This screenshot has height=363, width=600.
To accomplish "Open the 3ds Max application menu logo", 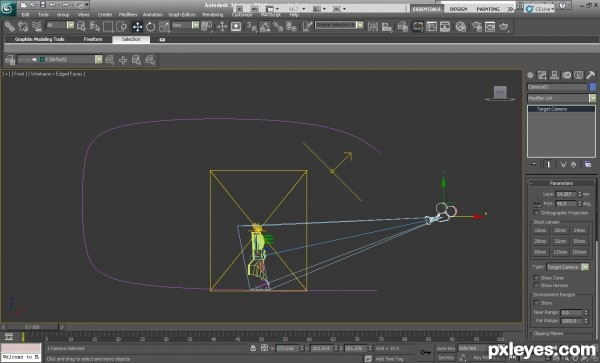I will 8,8.
